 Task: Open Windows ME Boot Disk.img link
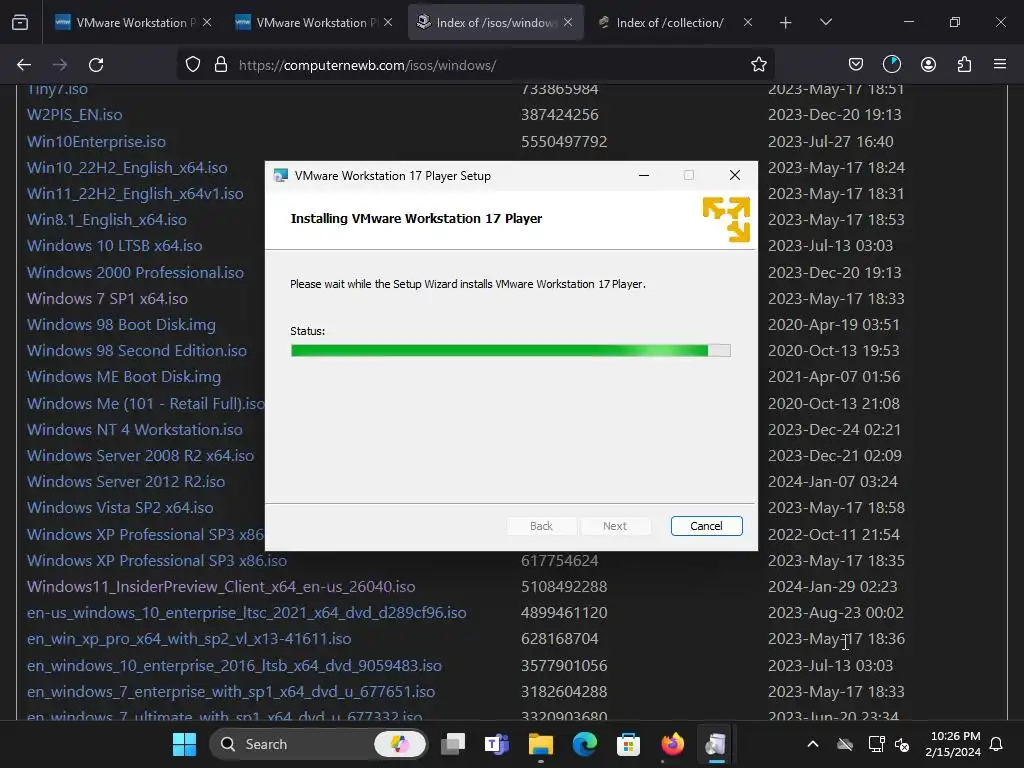click(x=123, y=377)
